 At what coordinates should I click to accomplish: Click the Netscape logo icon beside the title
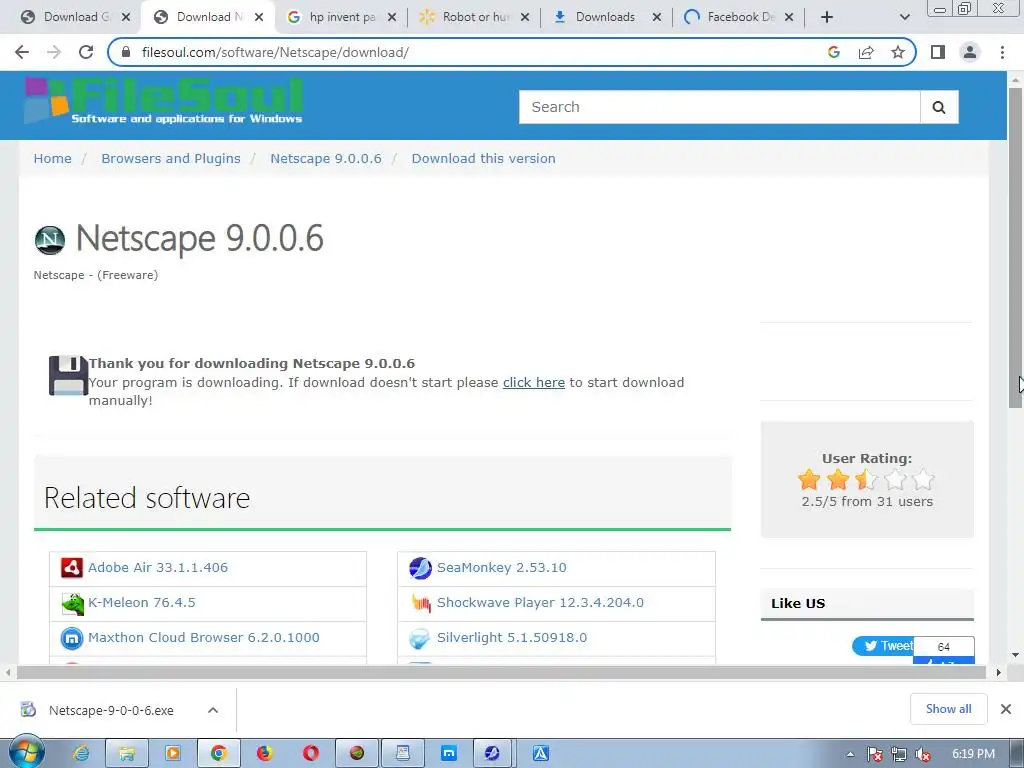(50, 240)
